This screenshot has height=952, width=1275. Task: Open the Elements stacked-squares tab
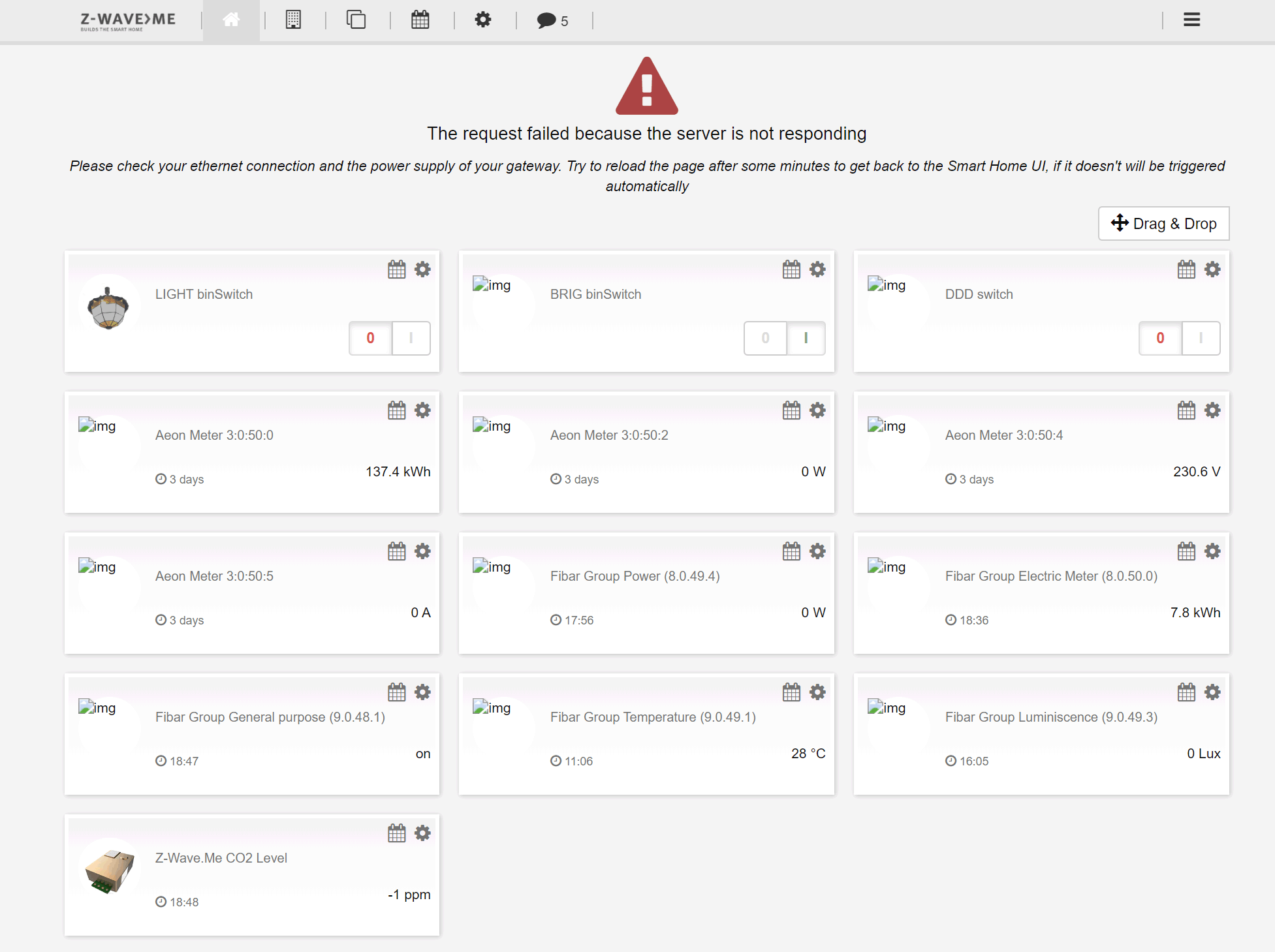pos(356,20)
